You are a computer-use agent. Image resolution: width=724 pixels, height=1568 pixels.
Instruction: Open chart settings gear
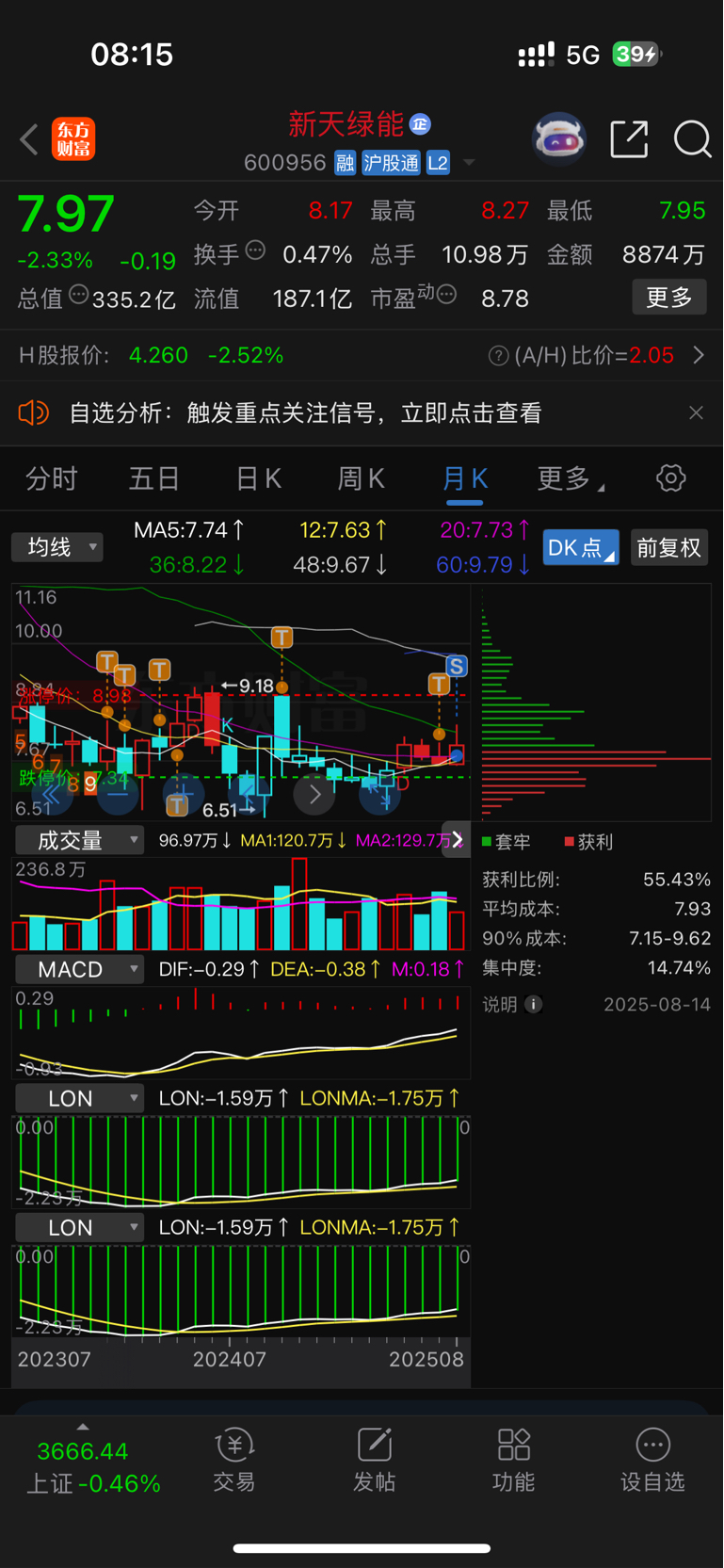670,478
